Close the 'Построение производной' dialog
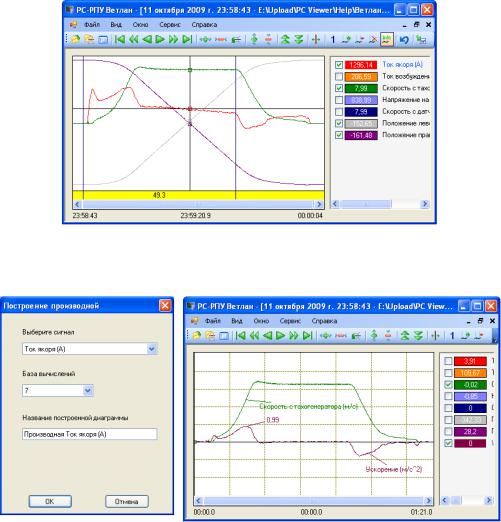501x522 pixels. coord(165,305)
